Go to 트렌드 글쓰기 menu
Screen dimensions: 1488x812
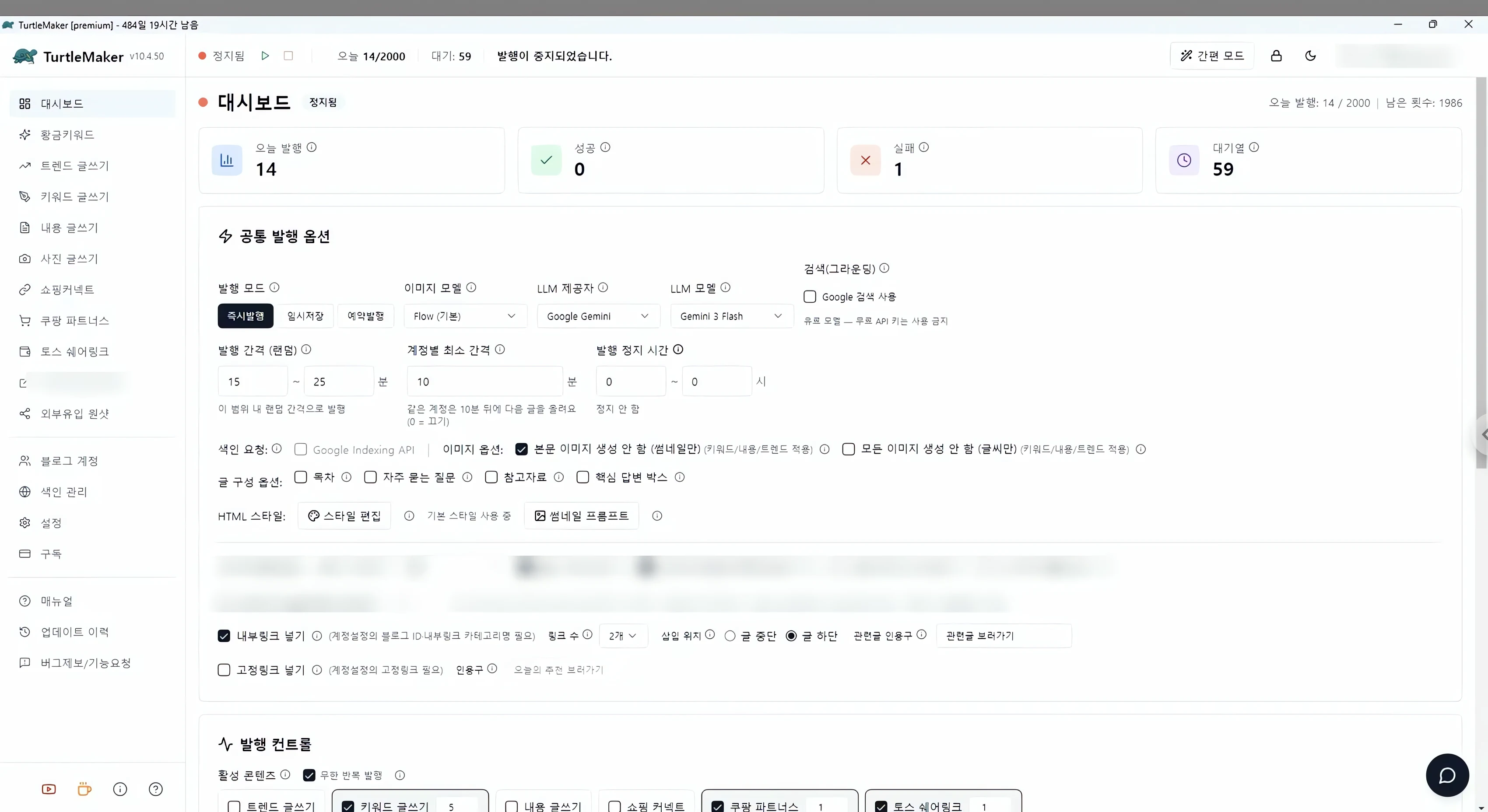(92, 166)
